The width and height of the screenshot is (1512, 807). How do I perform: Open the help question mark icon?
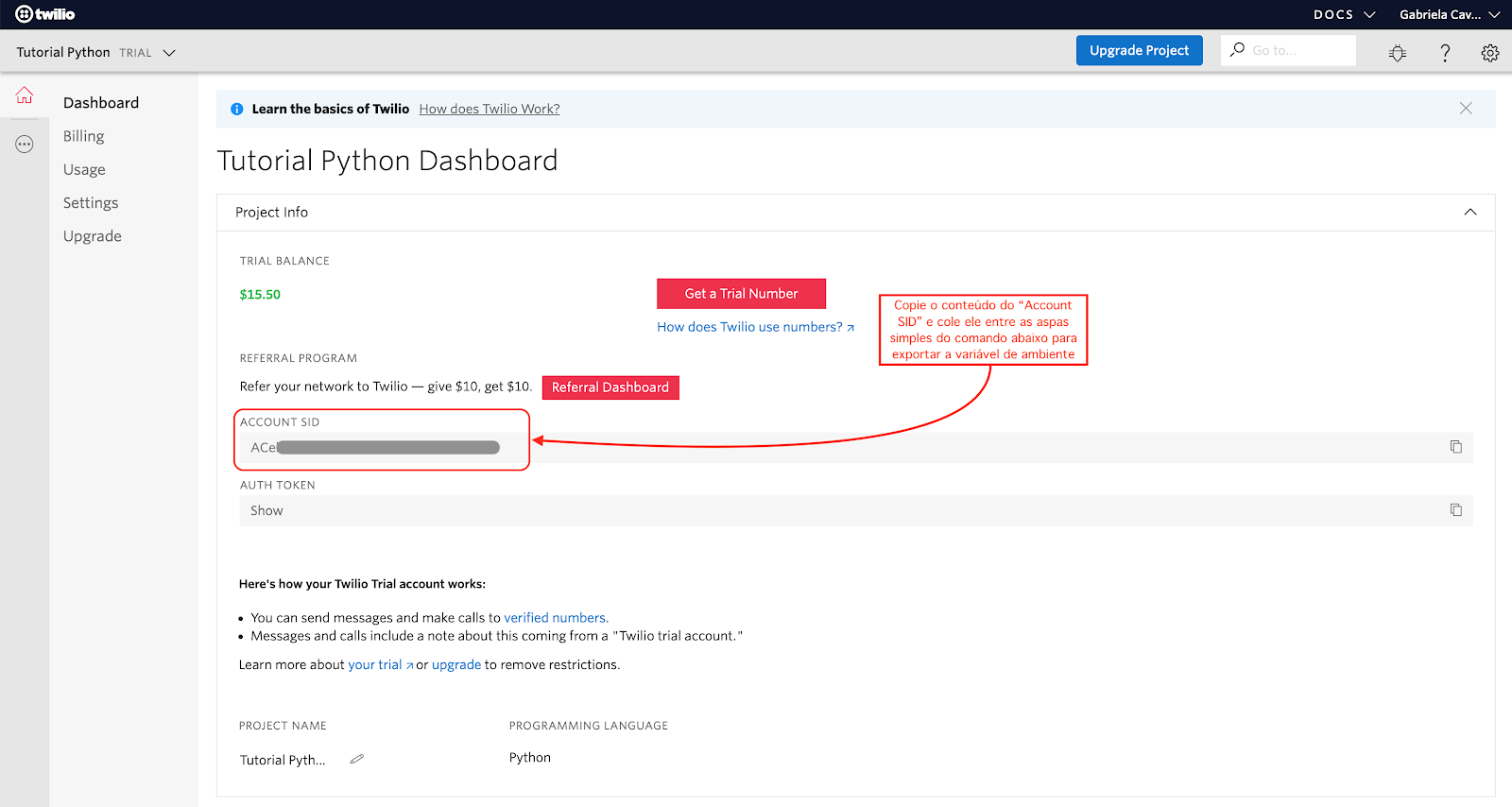click(1445, 53)
